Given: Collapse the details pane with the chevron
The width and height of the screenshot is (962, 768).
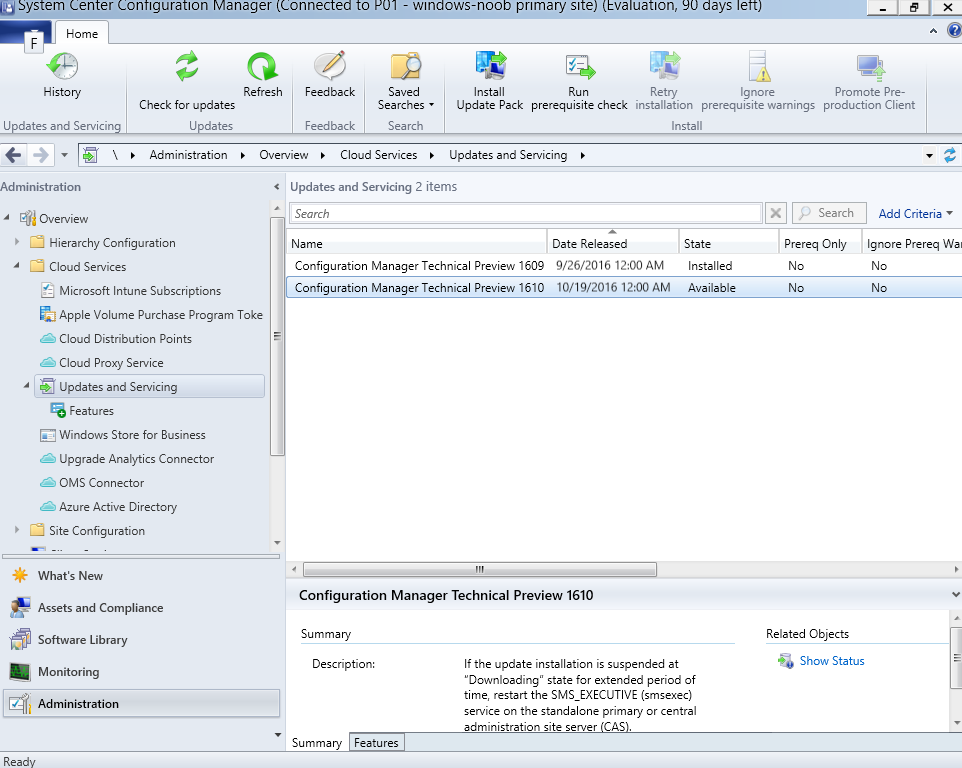Looking at the screenshot, I should click(955, 594).
